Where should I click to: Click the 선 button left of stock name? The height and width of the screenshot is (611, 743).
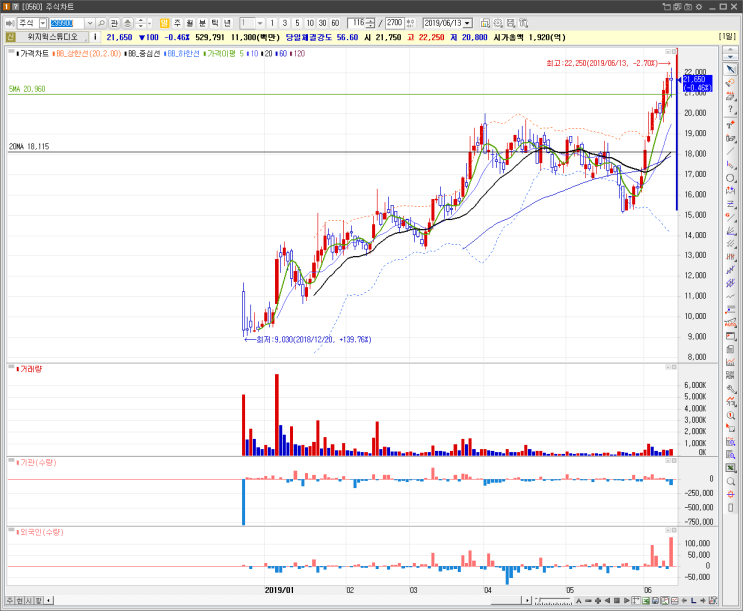pyautogui.click(x=11, y=37)
